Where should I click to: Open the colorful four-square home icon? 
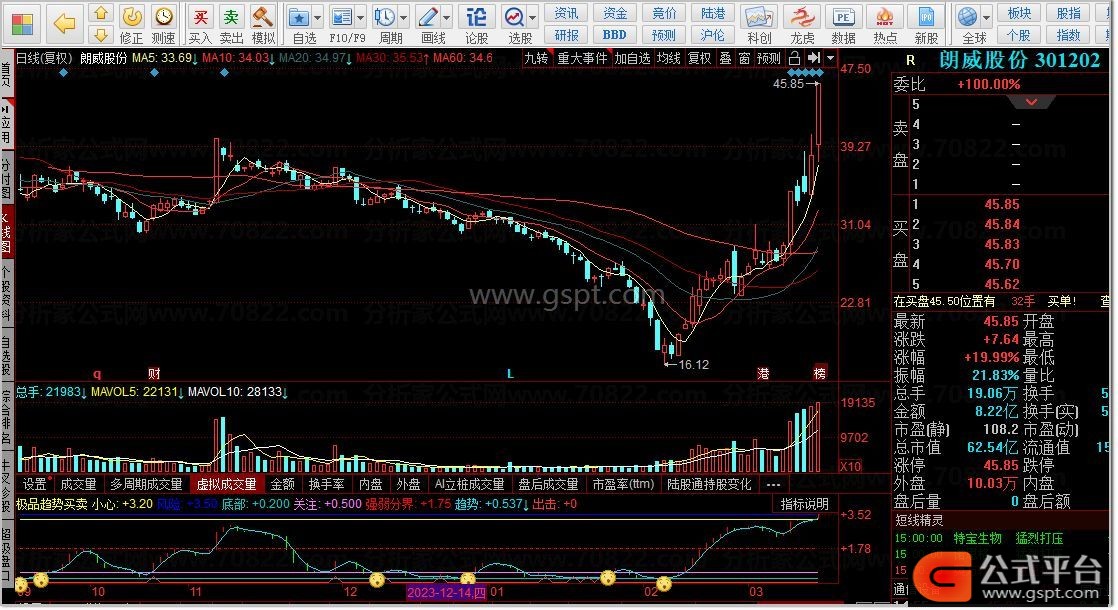pos(22,24)
